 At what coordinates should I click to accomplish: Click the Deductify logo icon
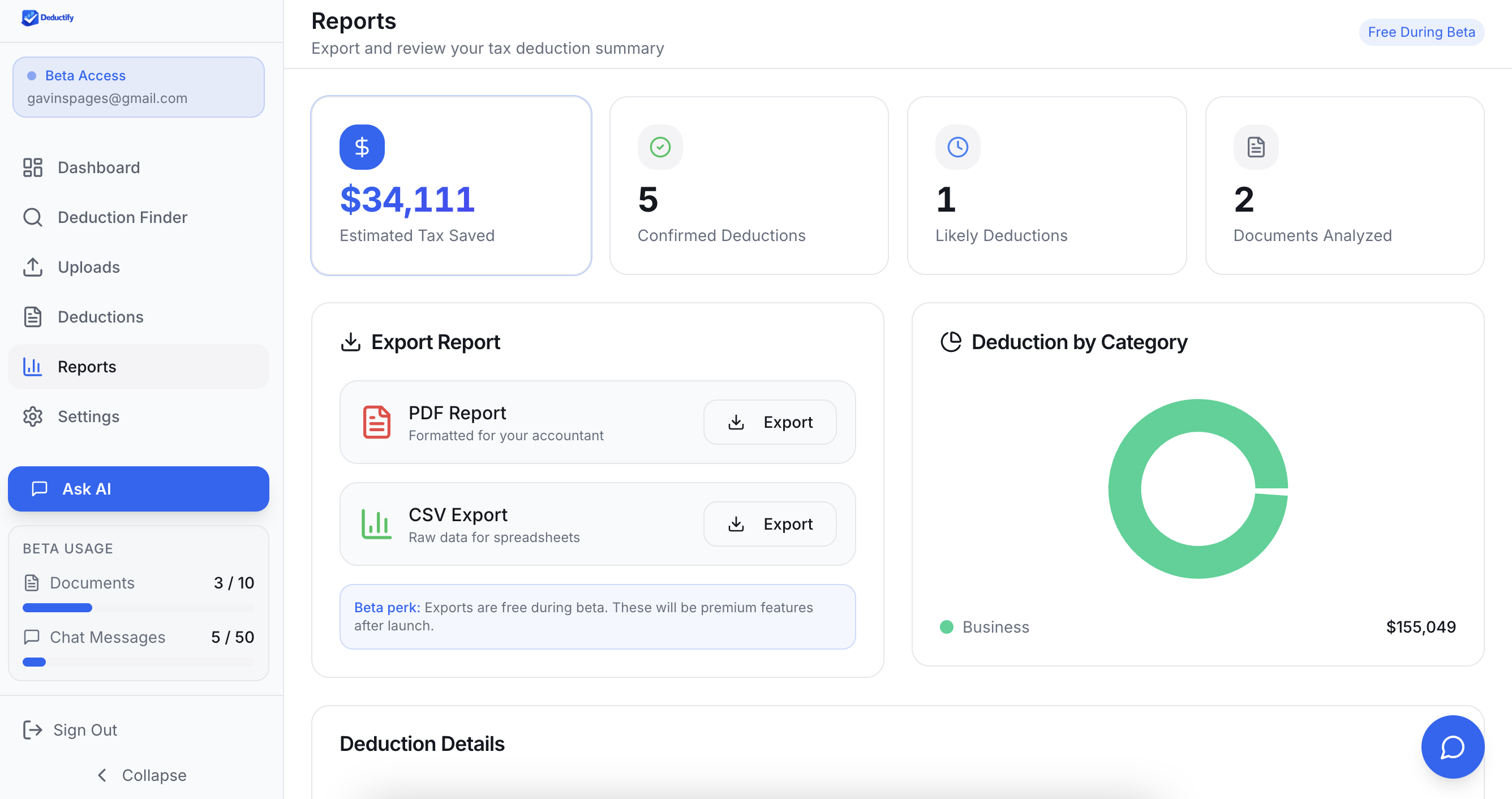click(29, 18)
